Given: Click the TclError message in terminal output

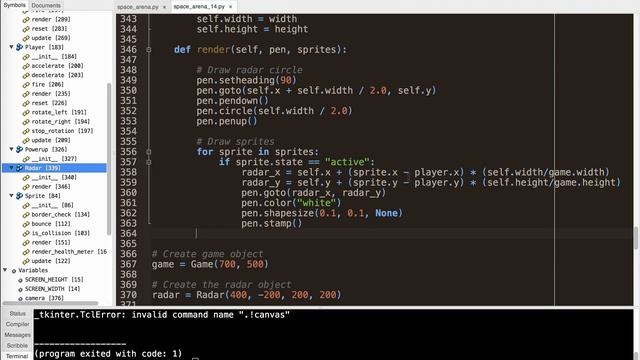Looking at the screenshot, I should pyautogui.click(x=162, y=315).
